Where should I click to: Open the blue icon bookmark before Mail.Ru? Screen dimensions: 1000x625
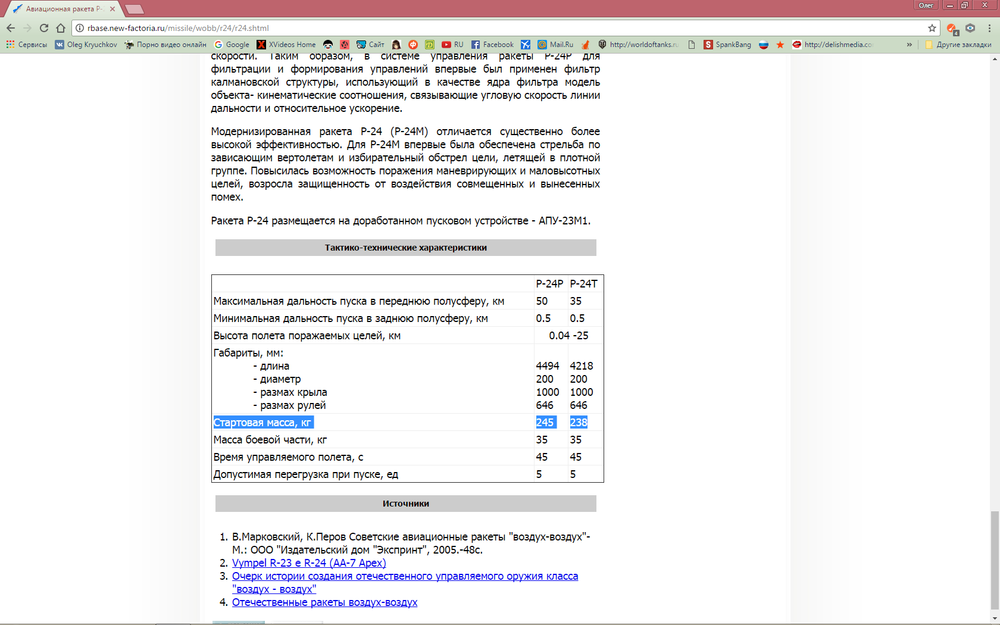point(526,45)
